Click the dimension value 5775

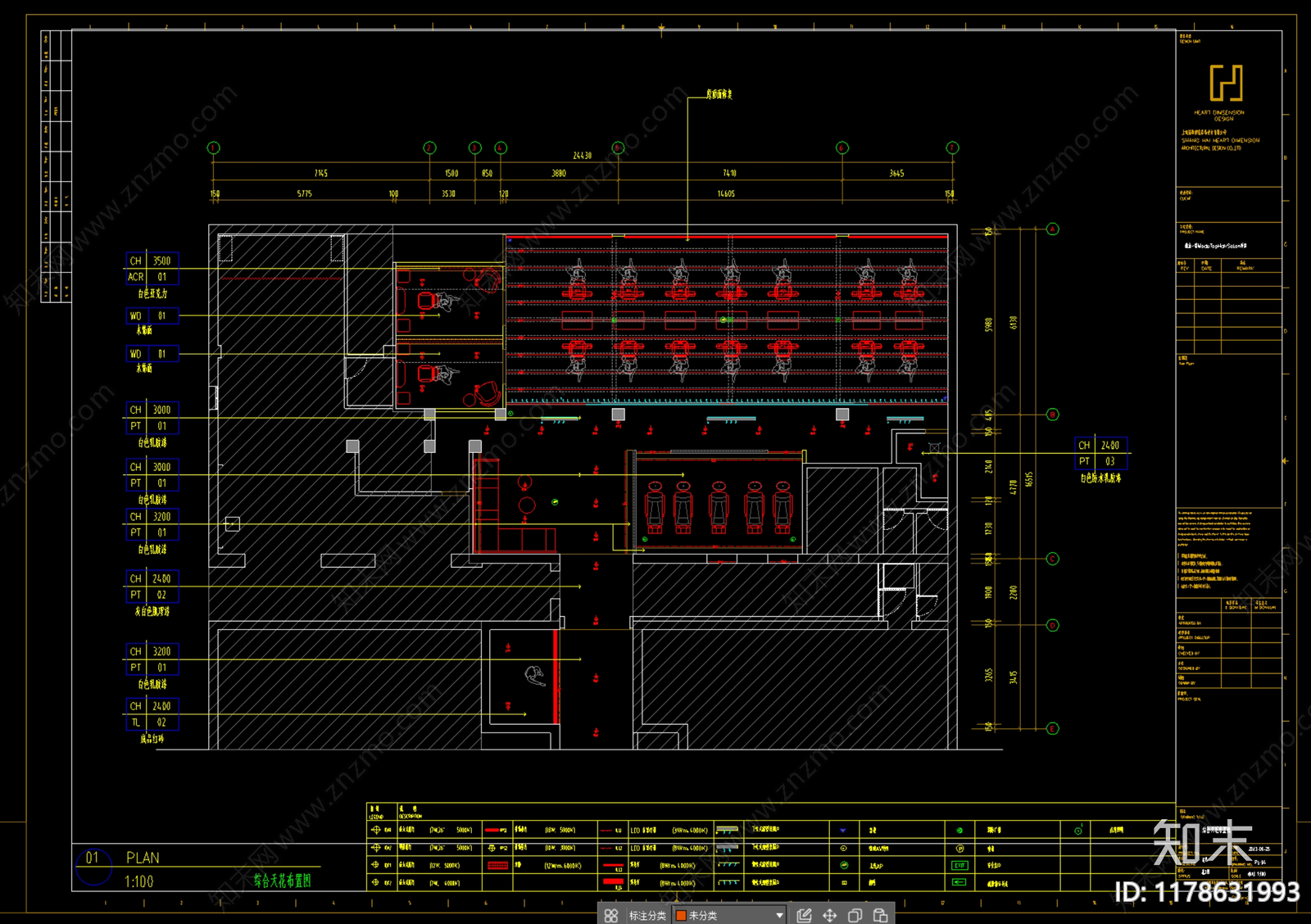coord(304,193)
